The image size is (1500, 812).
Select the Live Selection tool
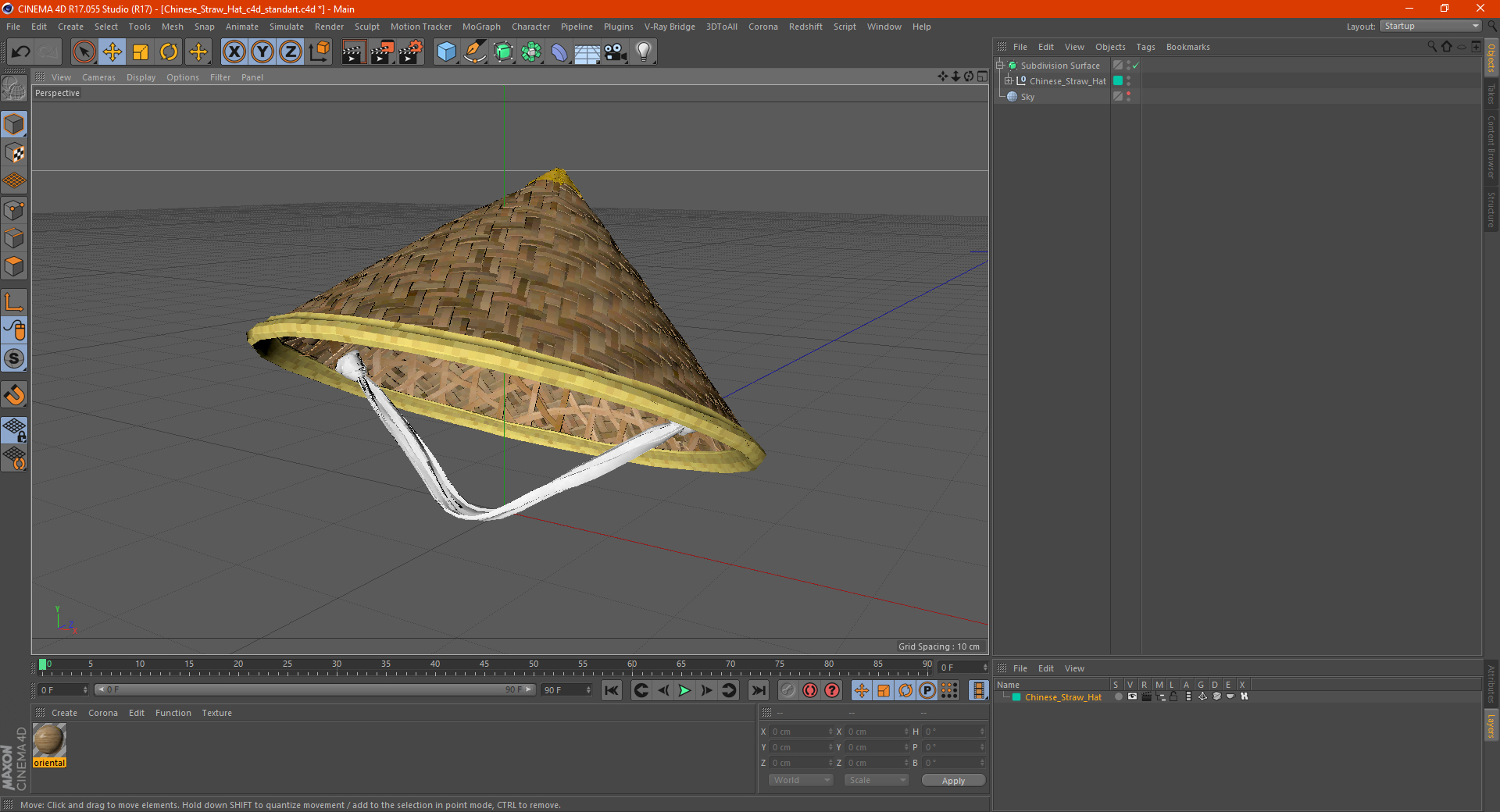(84, 52)
